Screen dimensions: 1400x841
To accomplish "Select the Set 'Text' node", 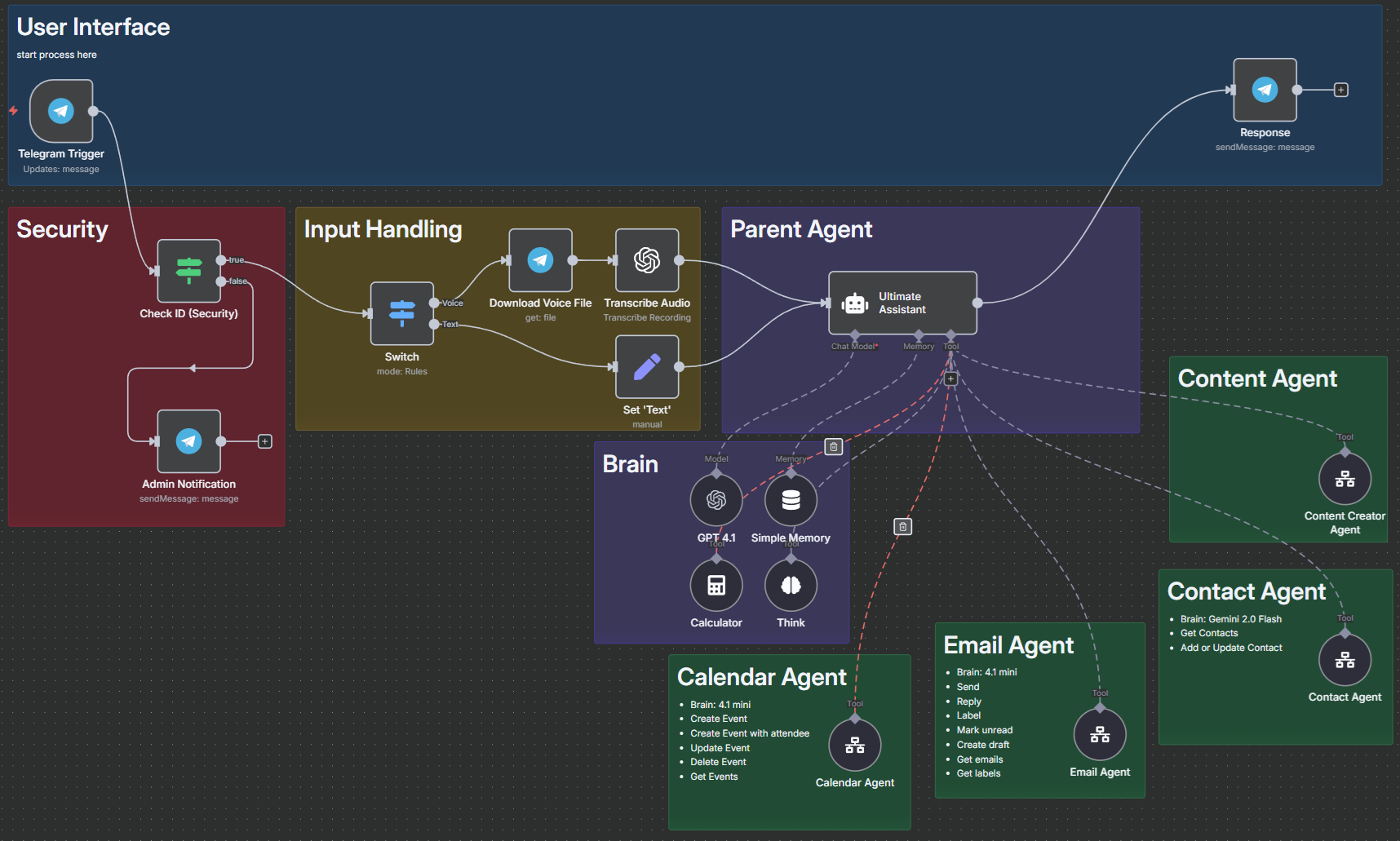I will coord(647,367).
